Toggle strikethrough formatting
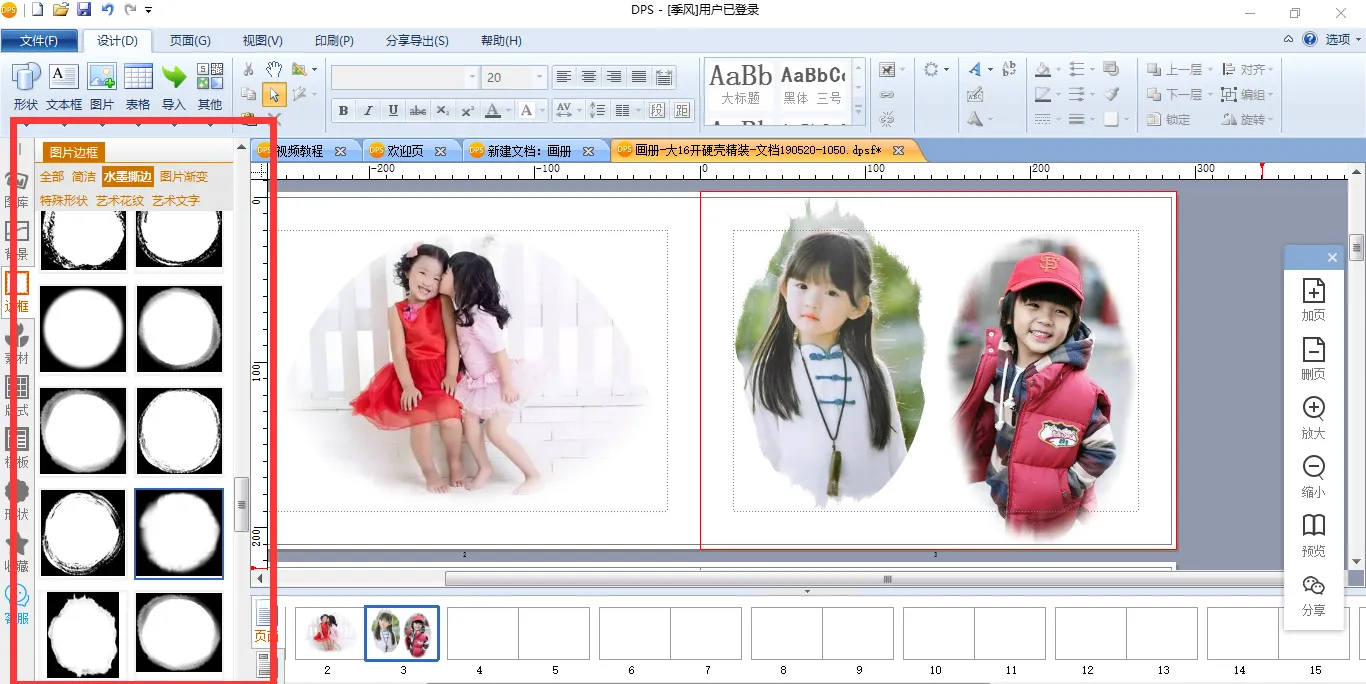This screenshot has height=684, width=1366. tap(418, 110)
